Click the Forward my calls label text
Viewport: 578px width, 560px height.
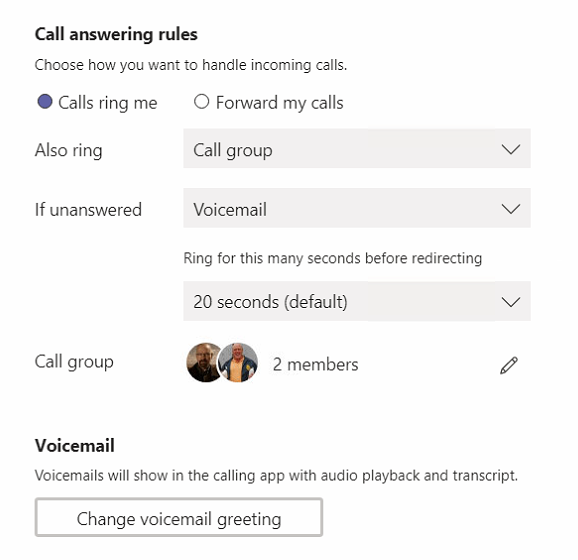point(279,103)
